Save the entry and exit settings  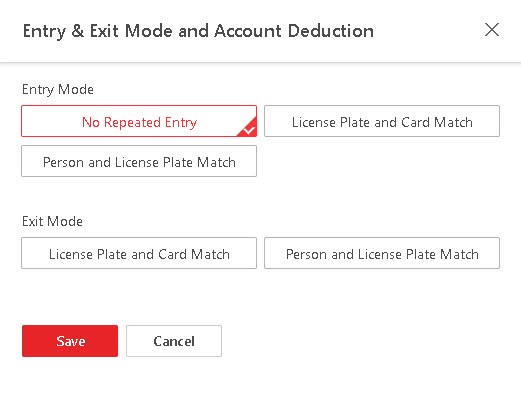(x=70, y=341)
